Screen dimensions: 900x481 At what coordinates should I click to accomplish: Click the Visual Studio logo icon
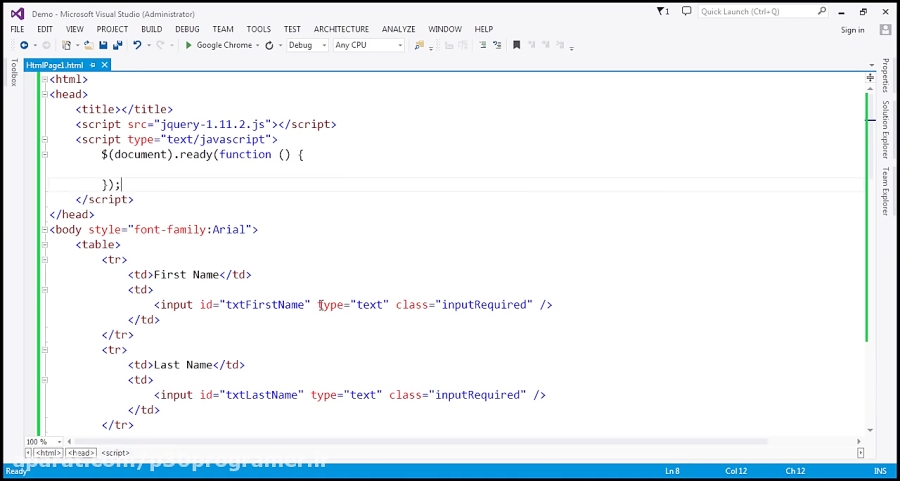click(x=18, y=13)
